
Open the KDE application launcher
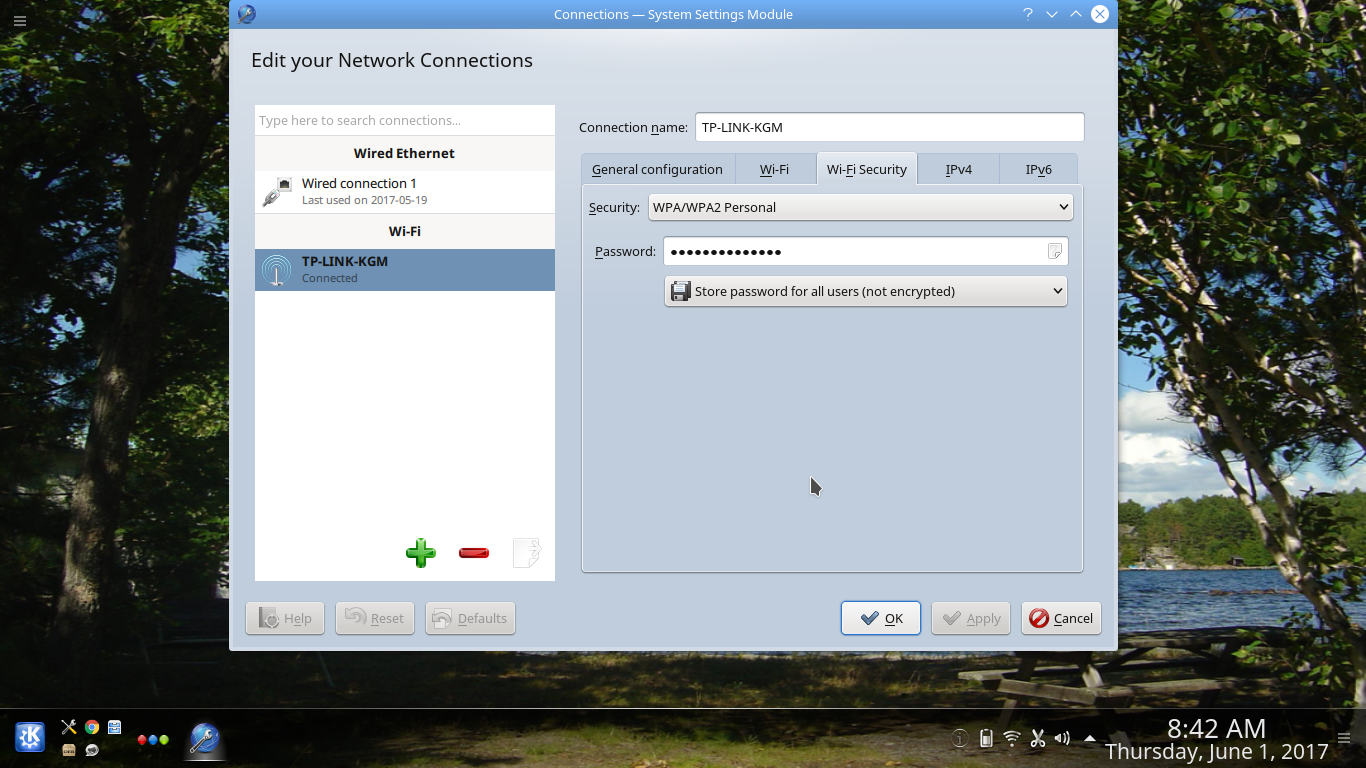point(30,738)
